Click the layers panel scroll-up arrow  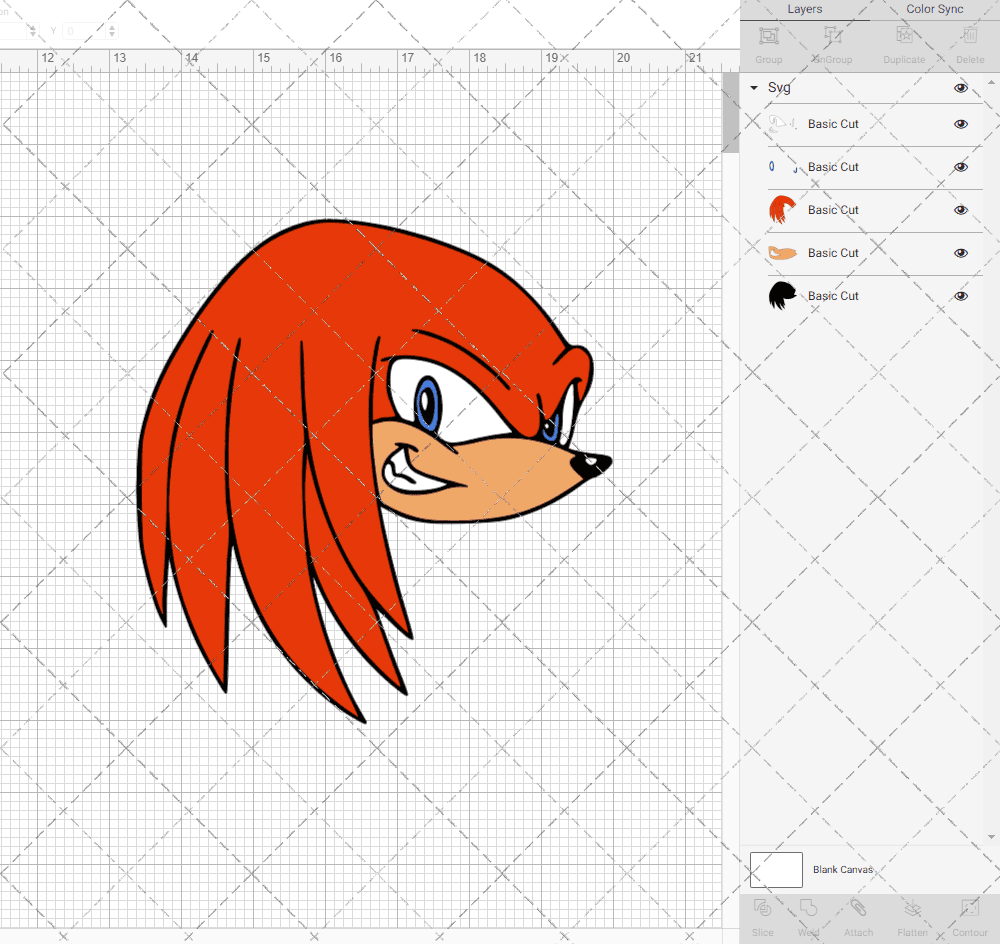click(990, 83)
